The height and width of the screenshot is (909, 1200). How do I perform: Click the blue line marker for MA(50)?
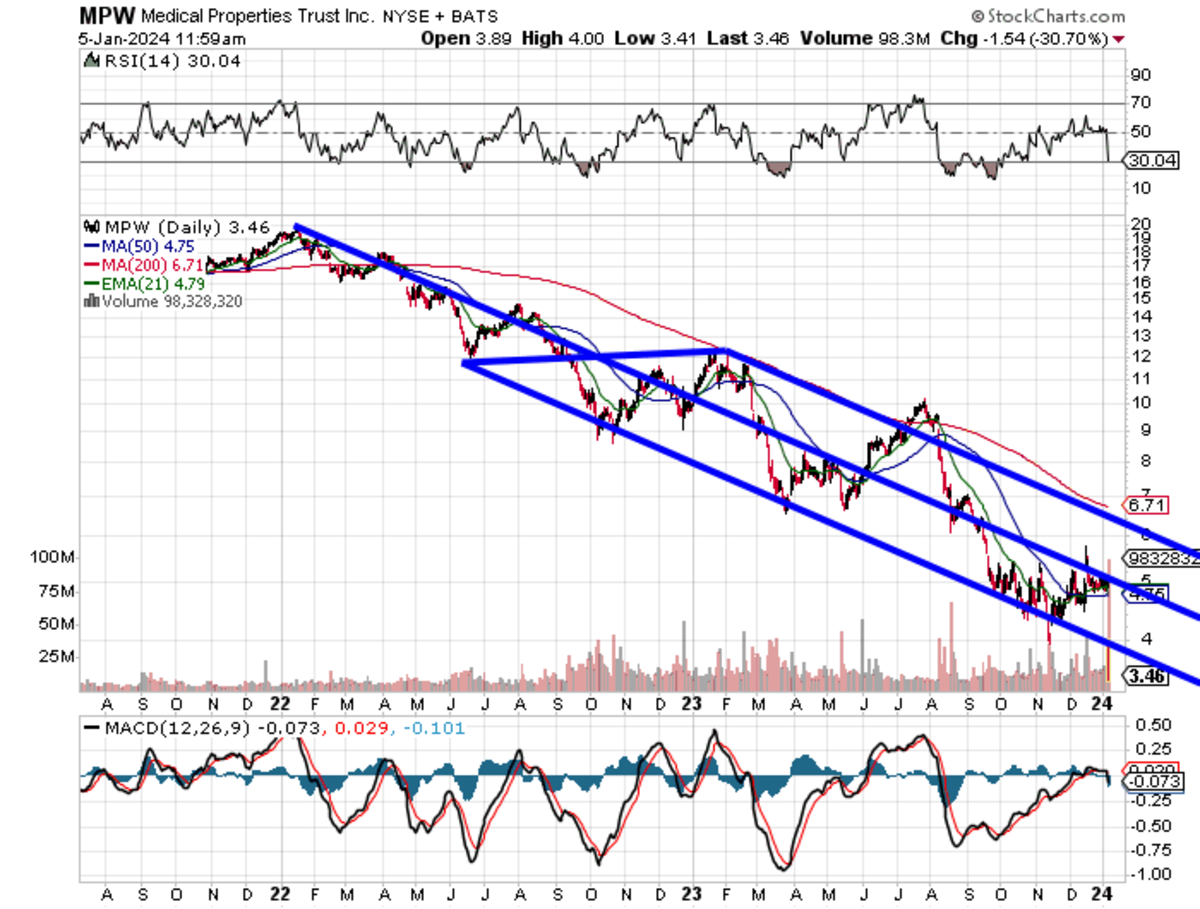(x=93, y=246)
